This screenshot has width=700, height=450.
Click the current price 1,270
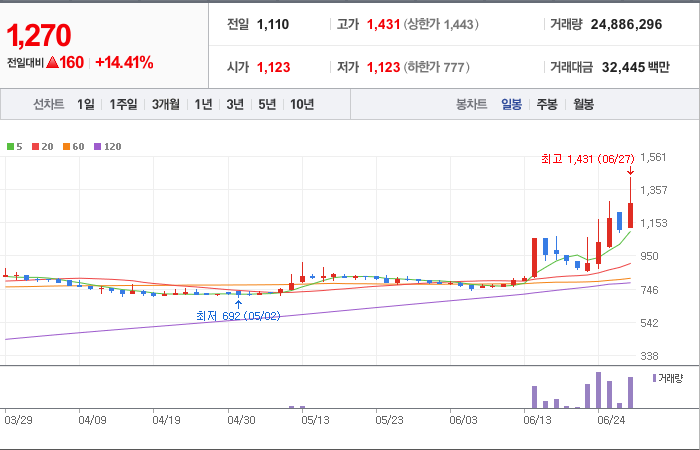coord(38,36)
